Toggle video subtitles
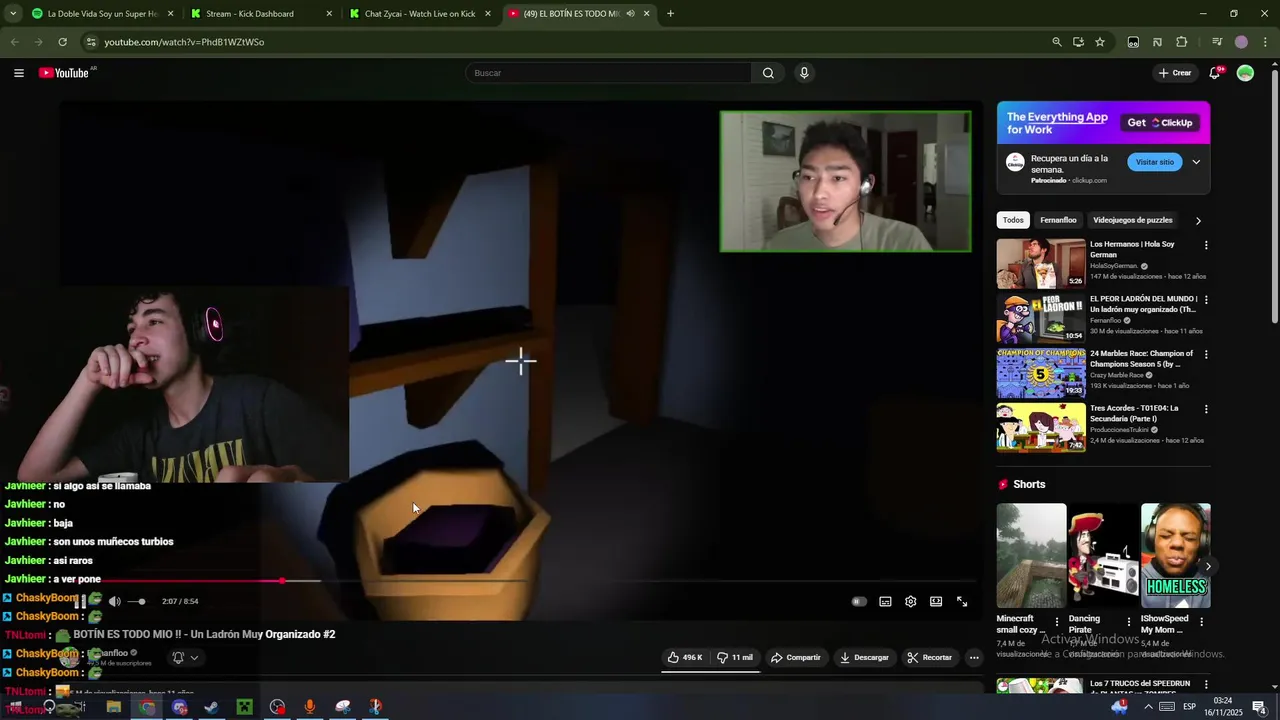Viewport: 1280px width, 720px height. point(885,601)
